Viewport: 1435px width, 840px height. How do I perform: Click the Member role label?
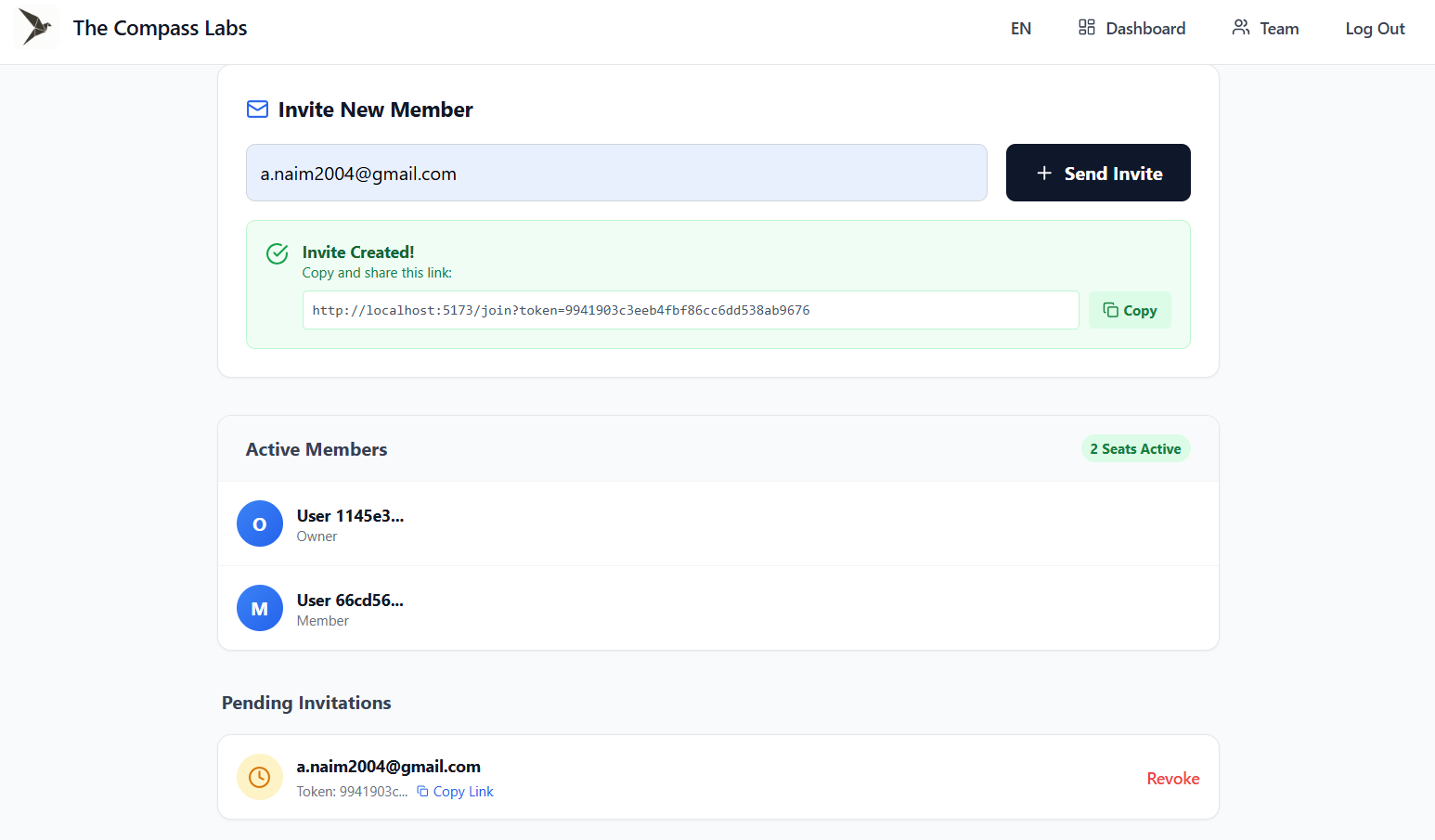(x=323, y=621)
